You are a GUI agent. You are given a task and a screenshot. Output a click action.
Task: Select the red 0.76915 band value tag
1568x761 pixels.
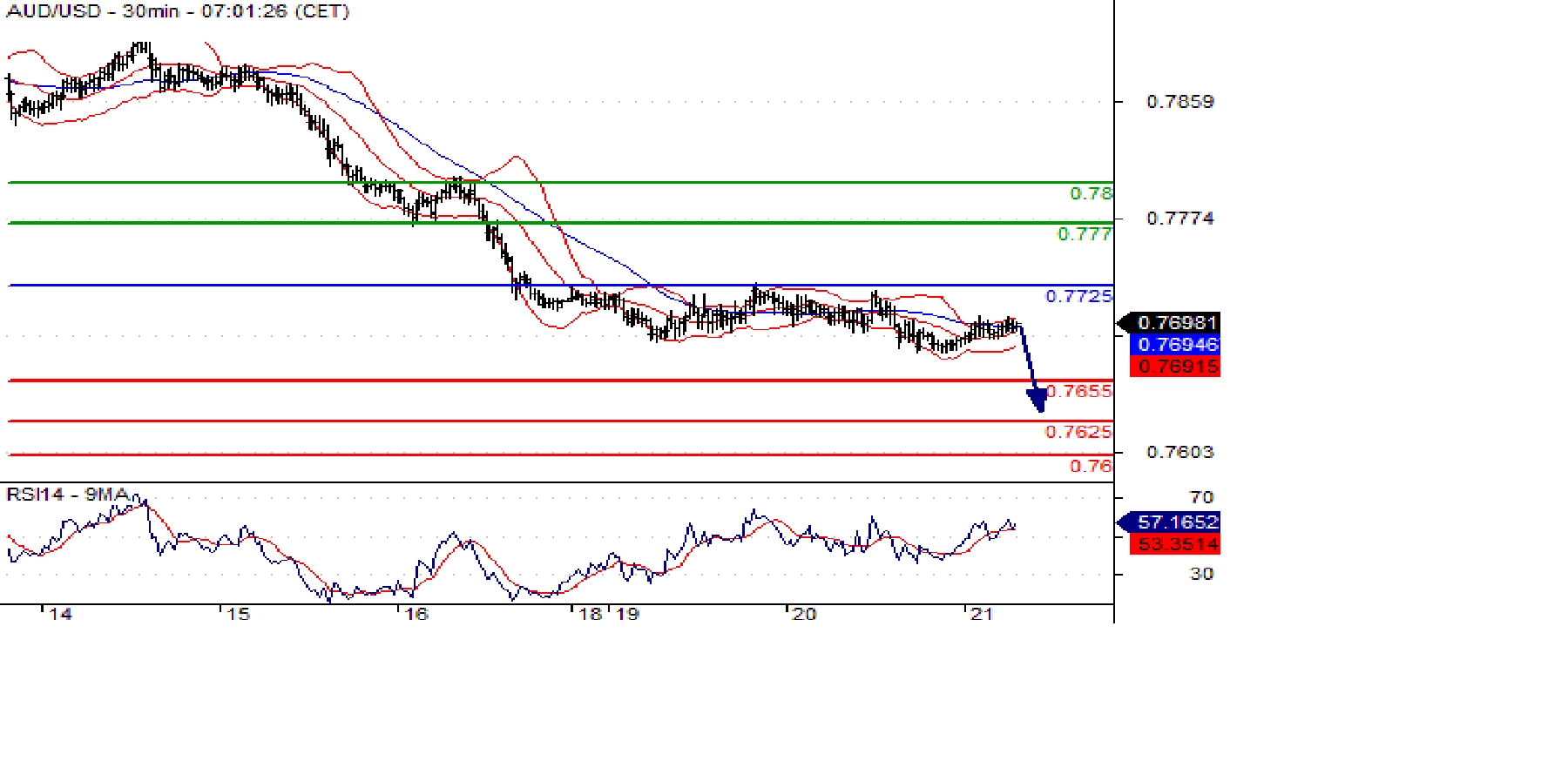(1176, 367)
